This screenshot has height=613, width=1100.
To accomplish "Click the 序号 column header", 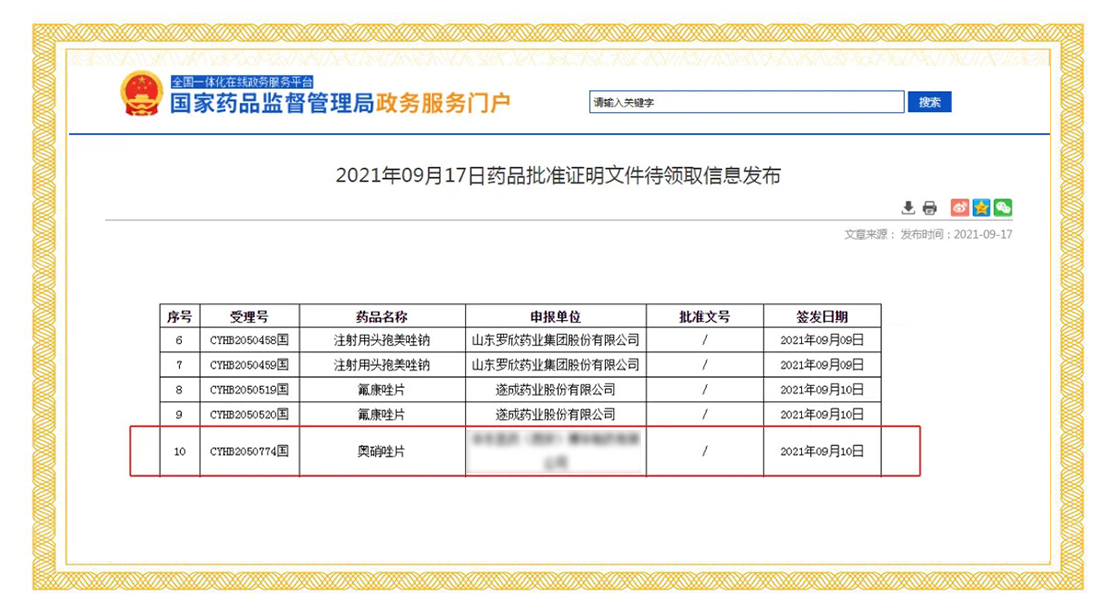I will (179, 316).
